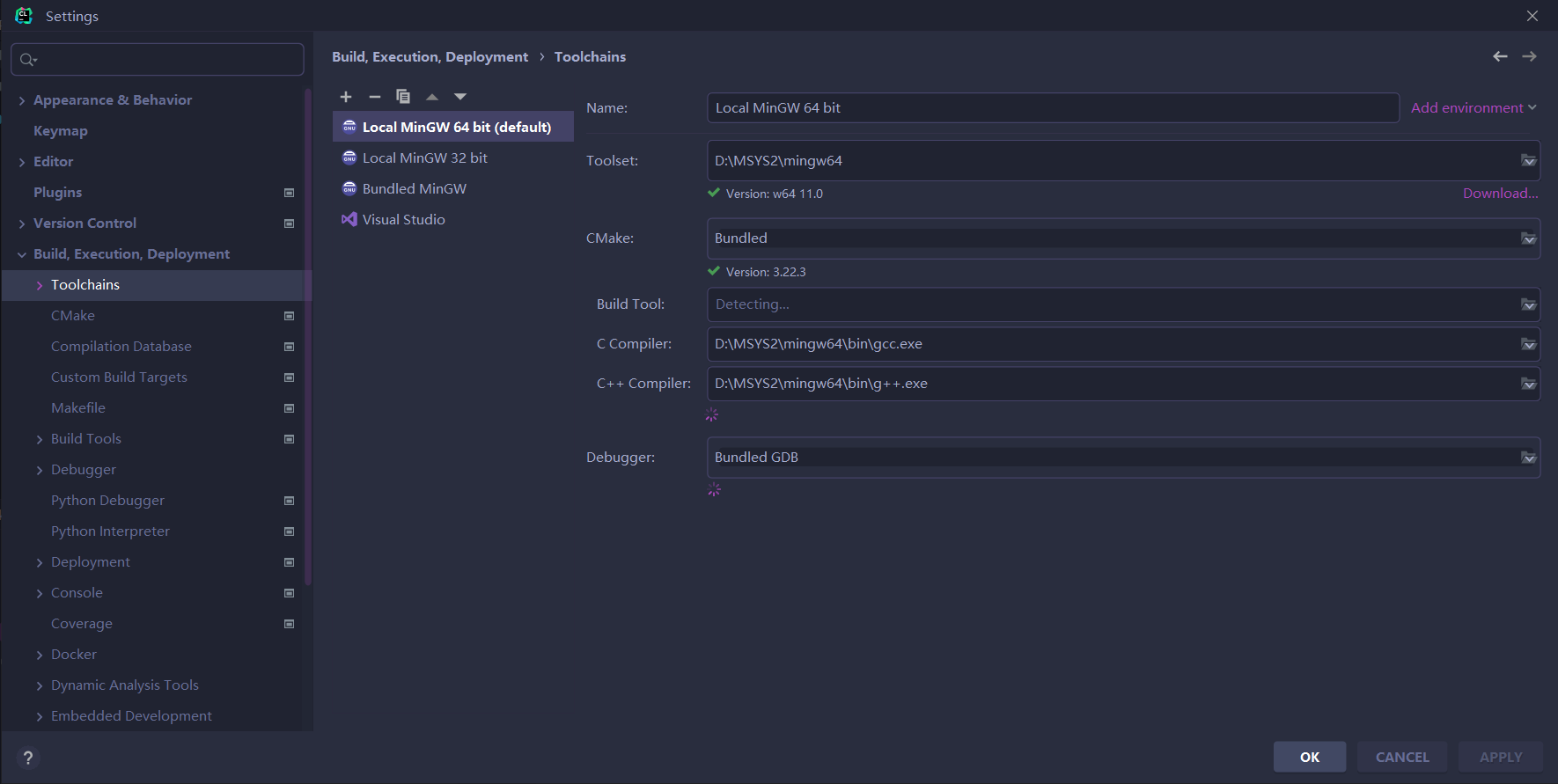Expand the Editor section
The image size is (1558, 784).
click(21, 162)
